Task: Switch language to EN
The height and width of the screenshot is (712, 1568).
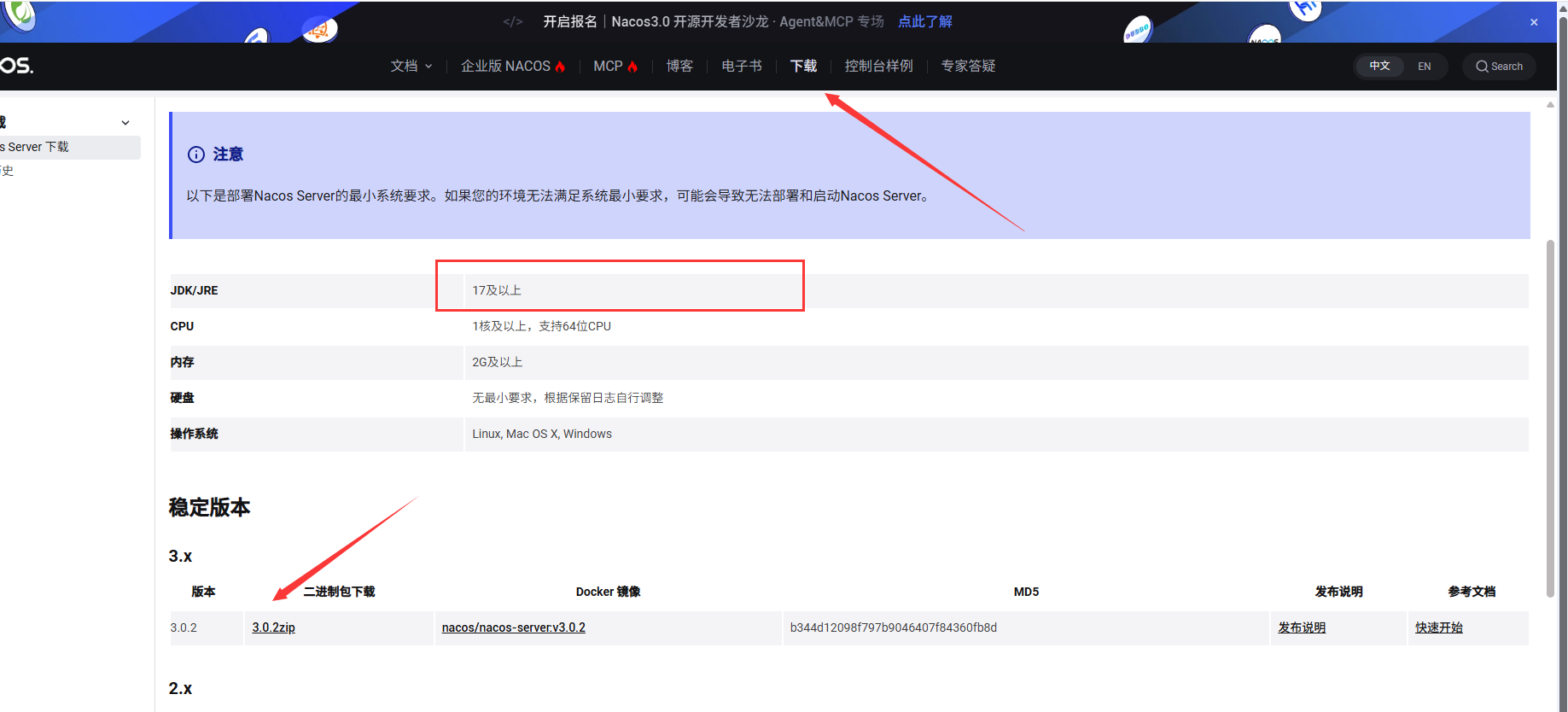Action: point(1424,66)
